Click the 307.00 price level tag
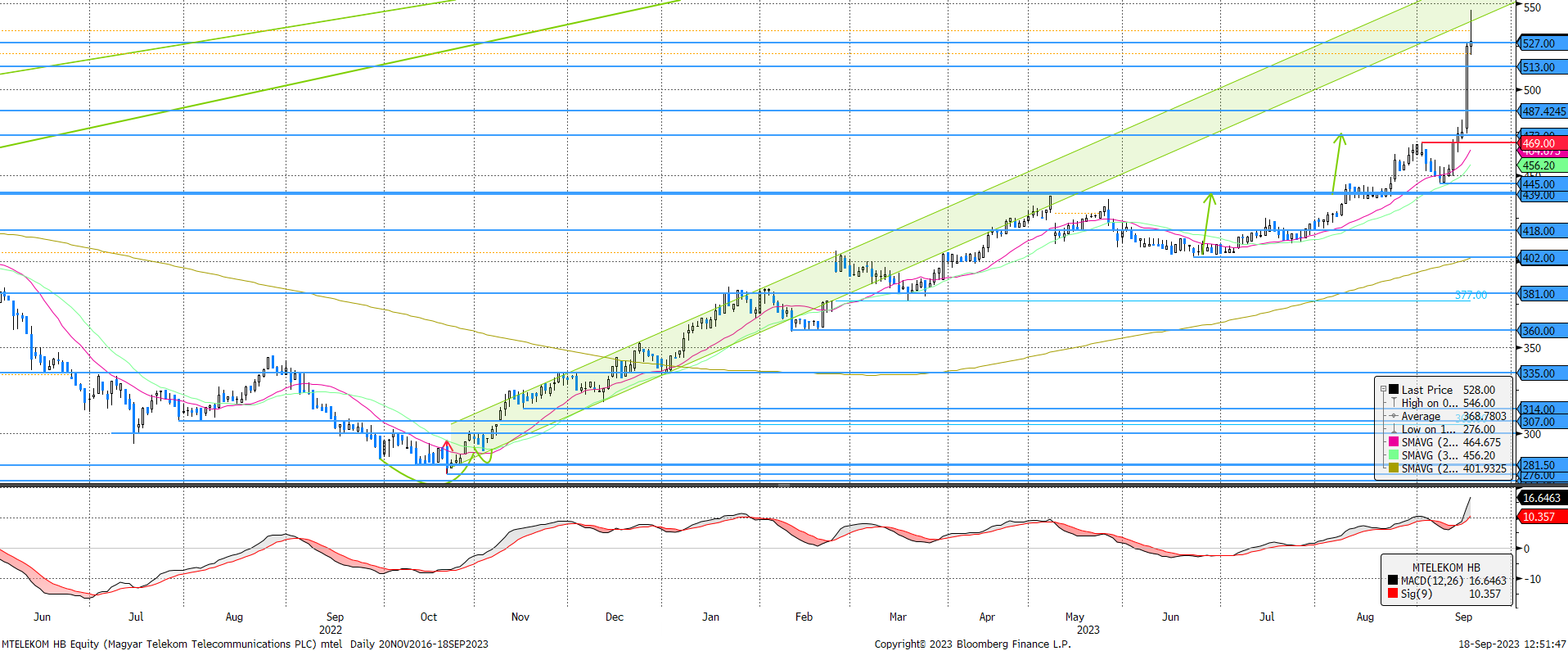 click(1543, 422)
